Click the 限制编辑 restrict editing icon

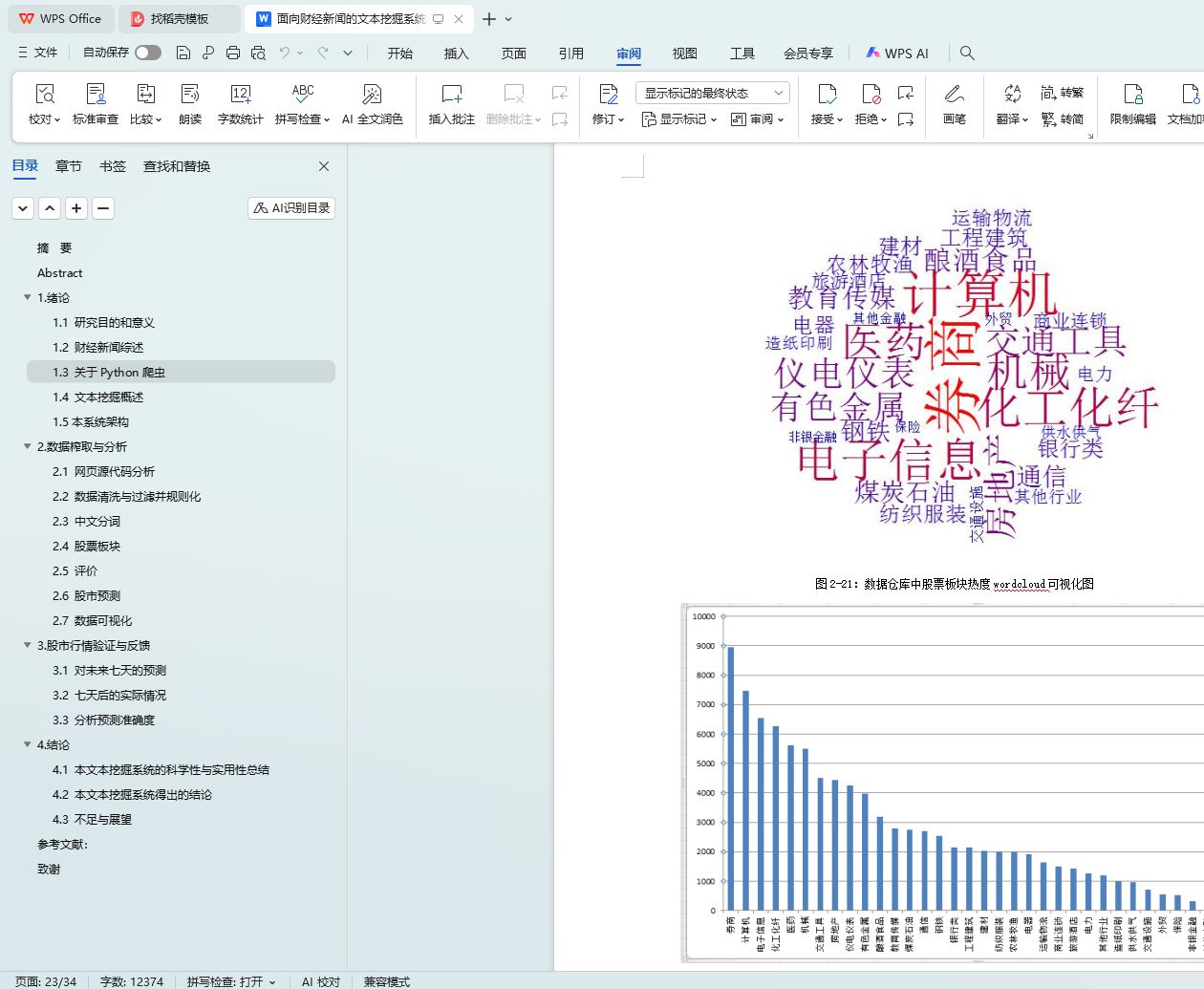[x=1132, y=95]
